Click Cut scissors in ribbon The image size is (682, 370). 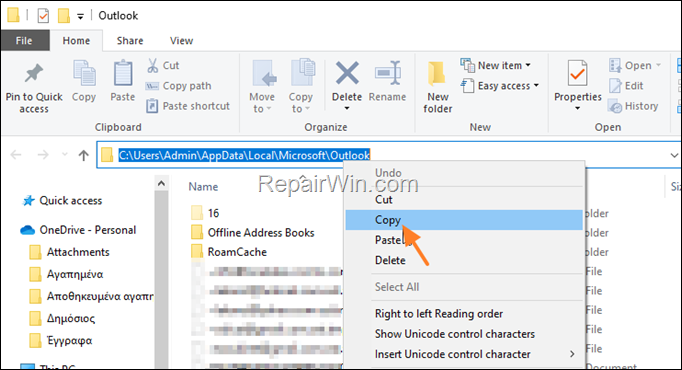pos(163,65)
